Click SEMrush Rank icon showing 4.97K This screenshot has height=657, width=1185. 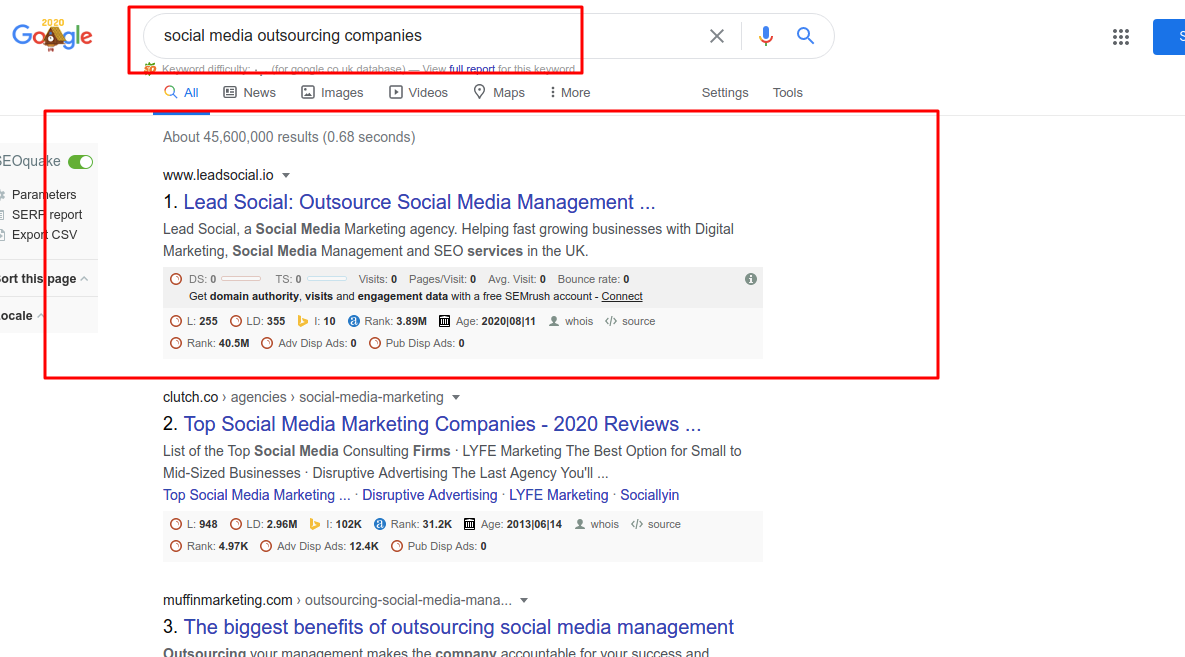(x=176, y=546)
